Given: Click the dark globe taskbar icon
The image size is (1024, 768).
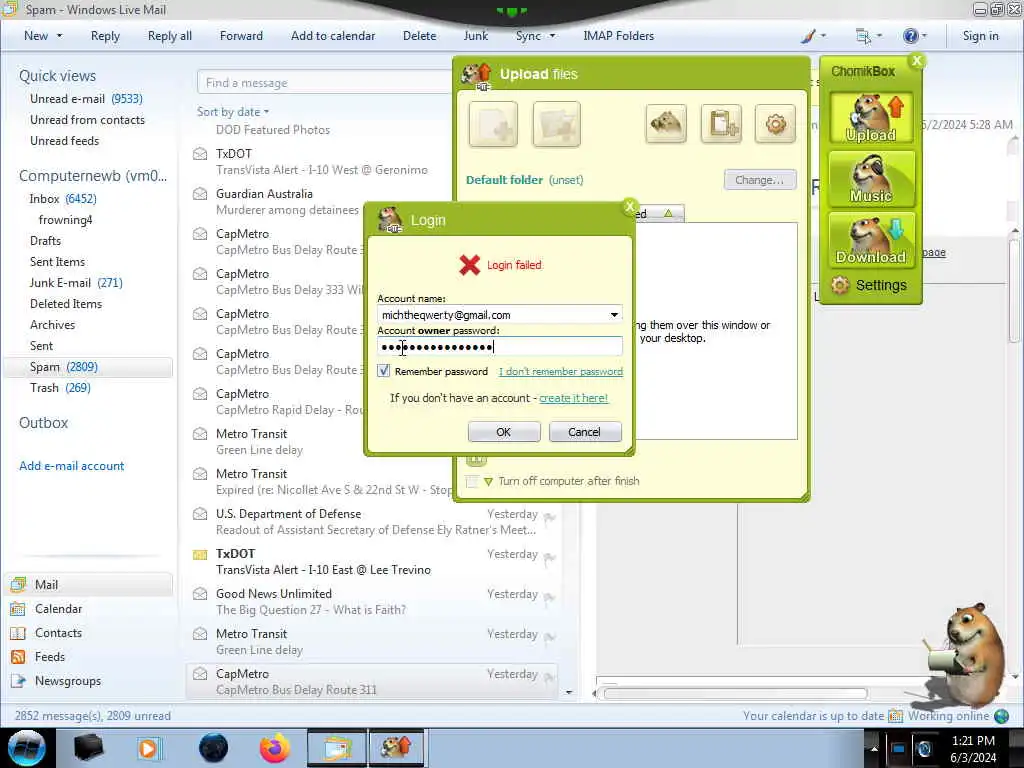Looking at the screenshot, I should [x=214, y=748].
